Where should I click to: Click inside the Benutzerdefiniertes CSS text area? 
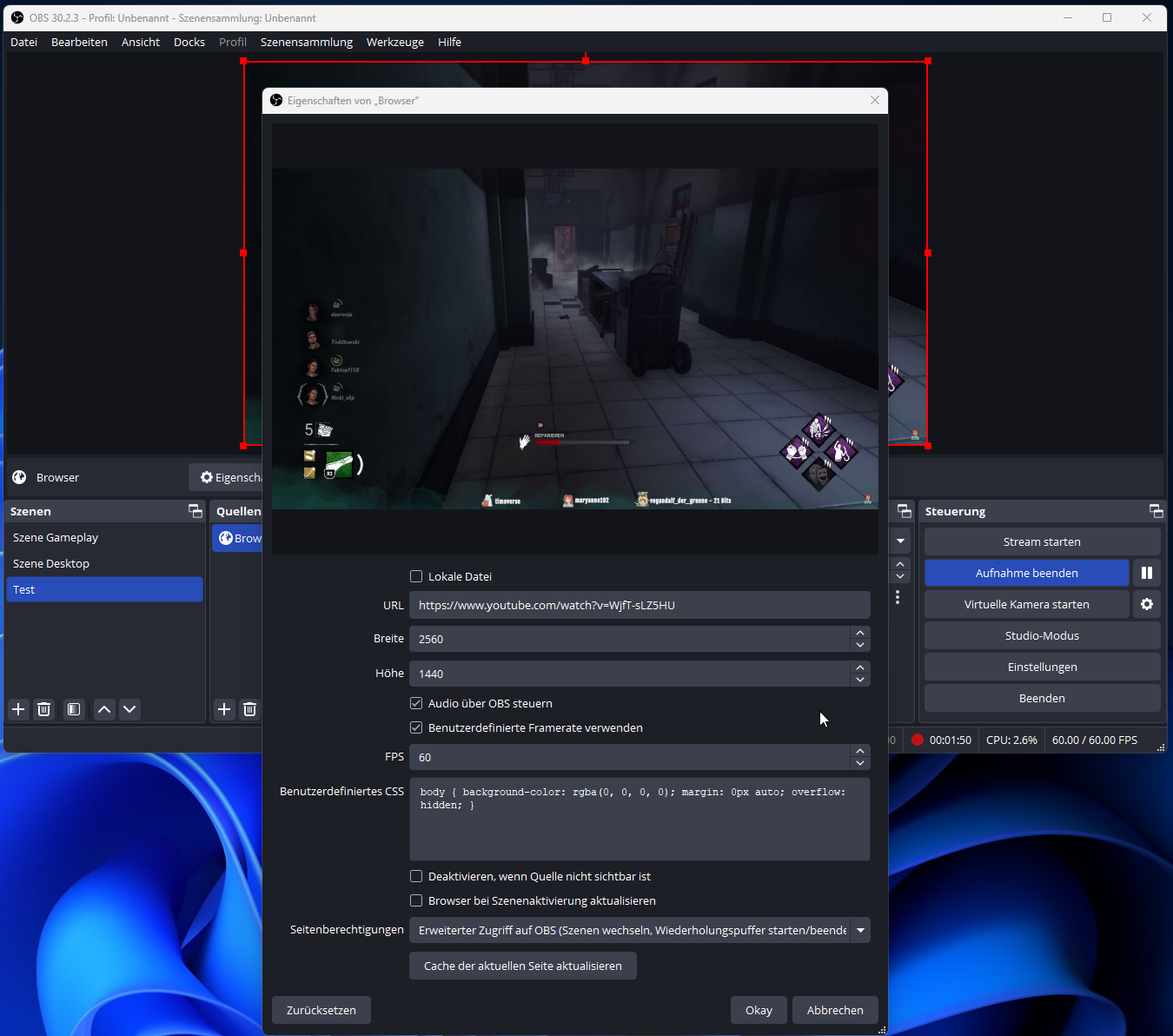pyautogui.click(x=640, y=820)
